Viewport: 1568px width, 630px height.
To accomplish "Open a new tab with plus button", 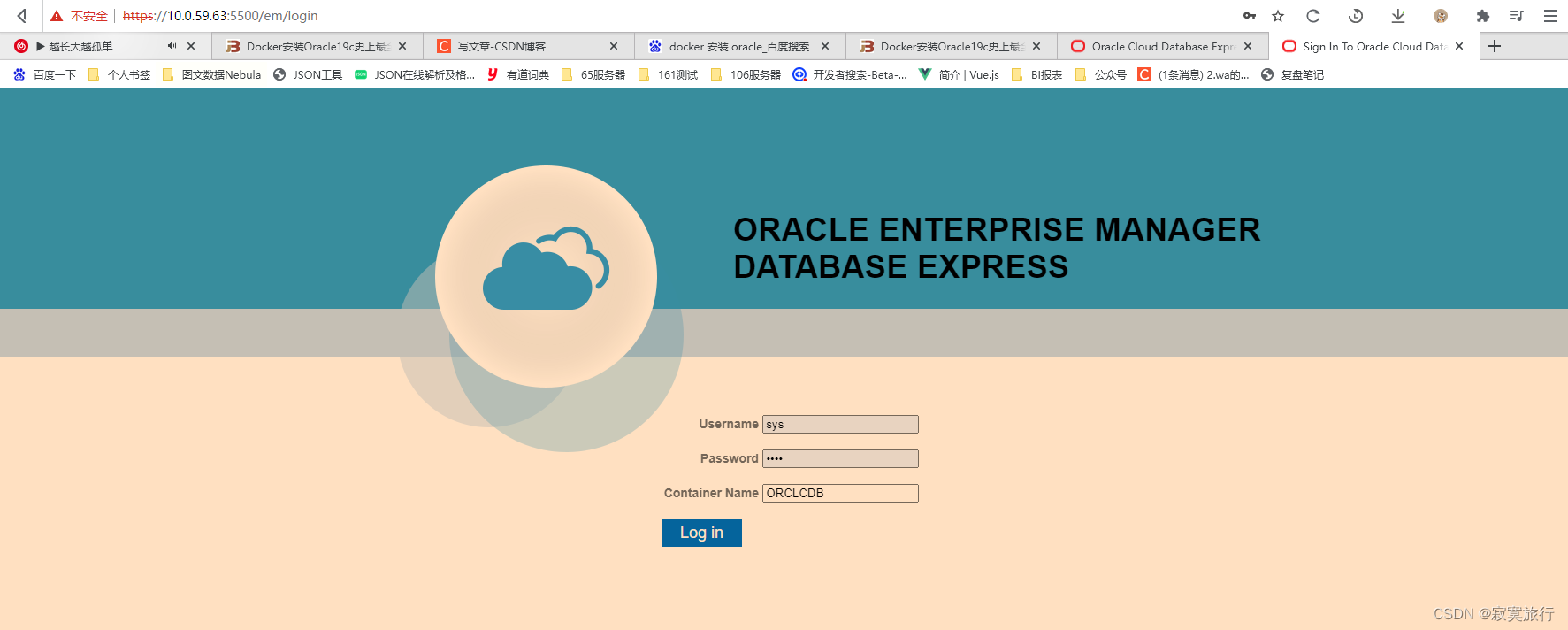I will click(1495, 46).
